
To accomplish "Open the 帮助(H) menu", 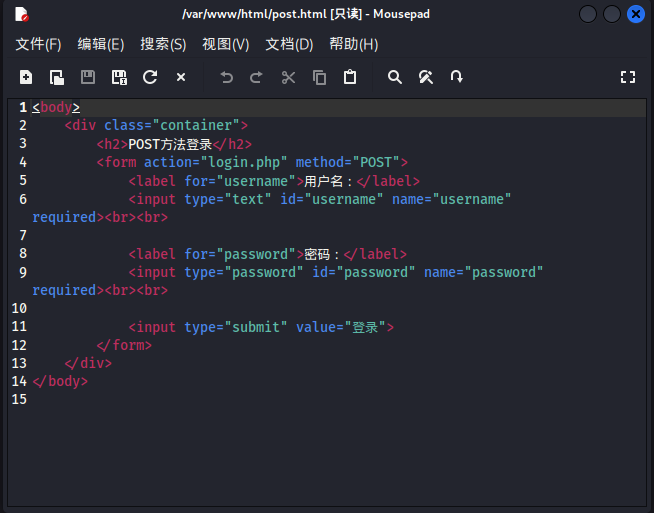I will pos(354,44).
